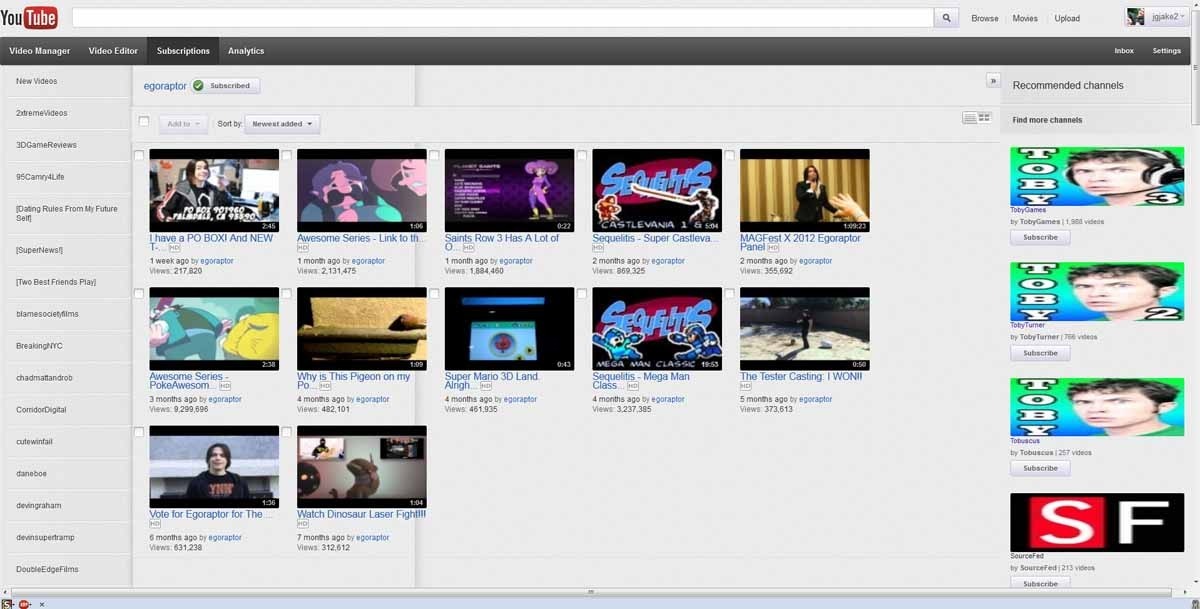
Task: Close the bottom add-on bar with the X
Action: pos(42,604)
